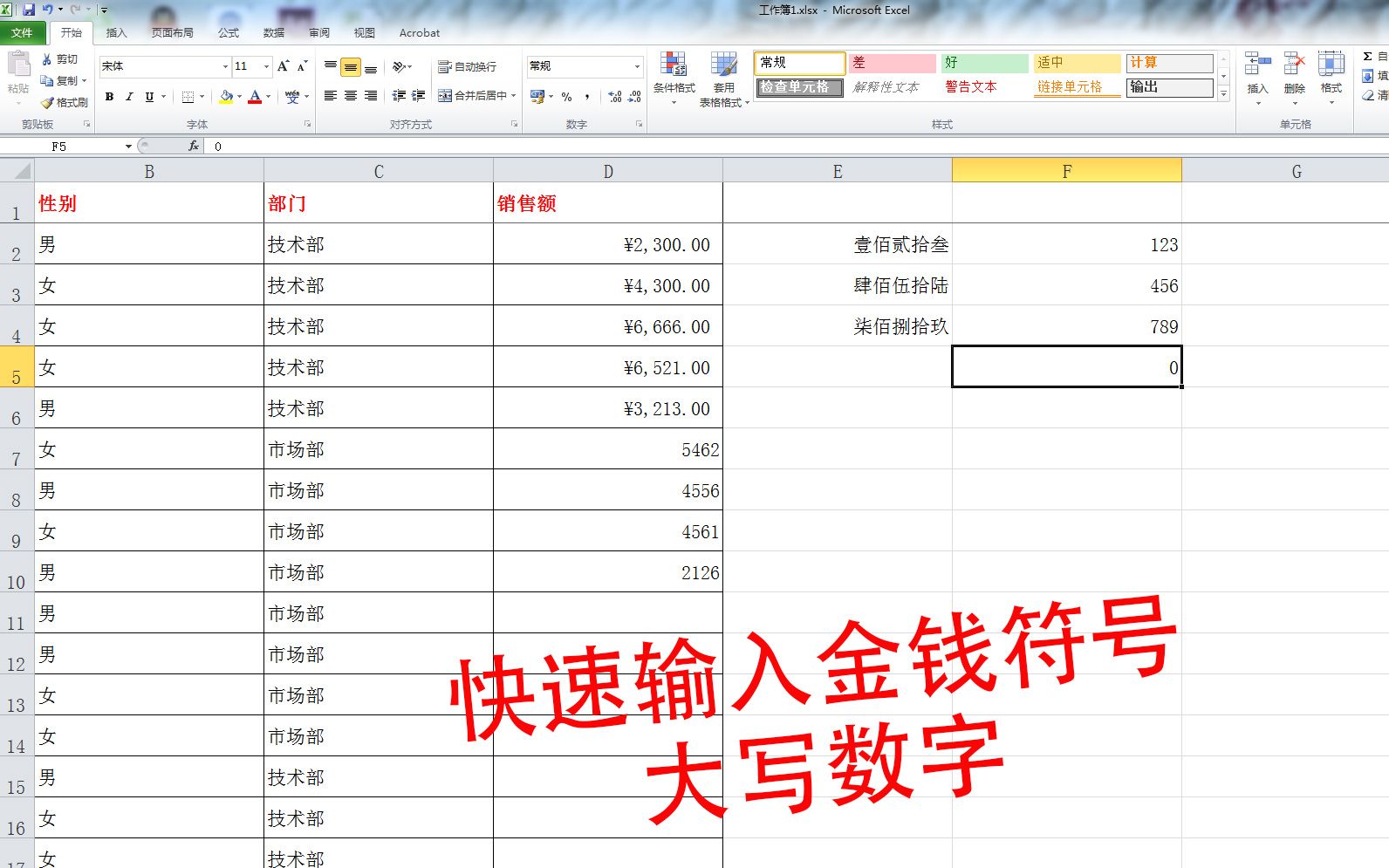The width and height of the screenshot is (1389, 868).
Task: Switch to the Acrobat tab
Action: pyautogui.click(x=420, y=33)
